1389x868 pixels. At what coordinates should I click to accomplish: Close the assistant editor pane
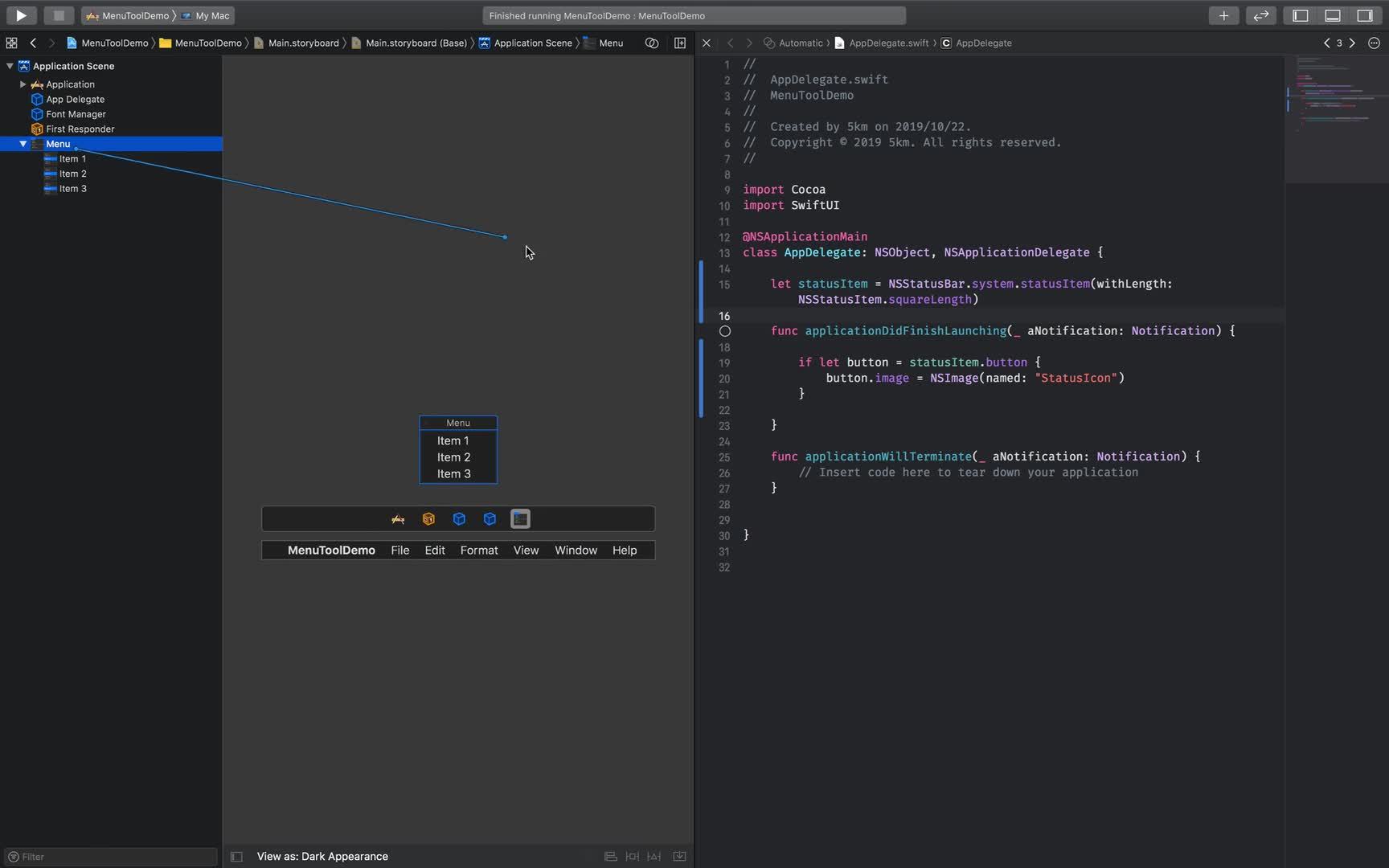(x=707, y=43)
